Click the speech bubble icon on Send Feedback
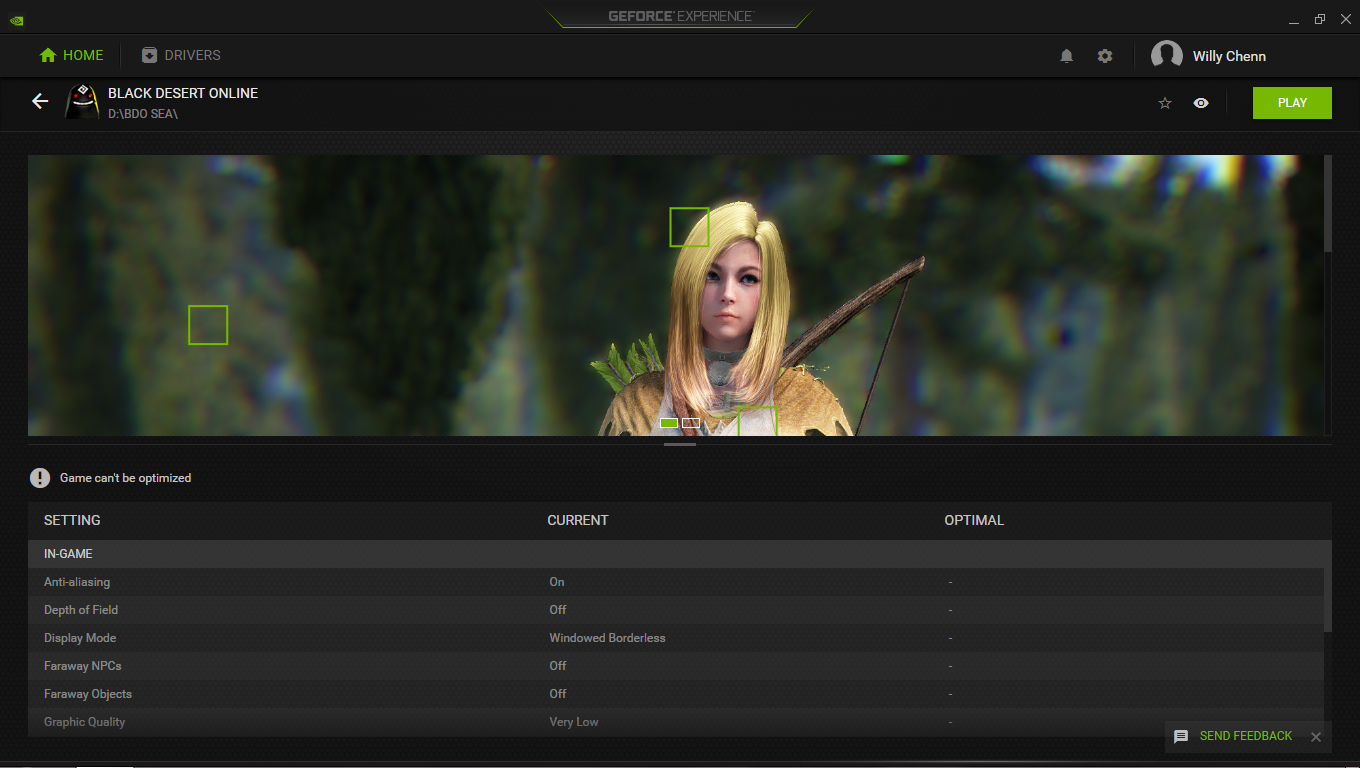Viewport: 1360px width, 768px height. pyautogui.click(x=1181, y=735)
